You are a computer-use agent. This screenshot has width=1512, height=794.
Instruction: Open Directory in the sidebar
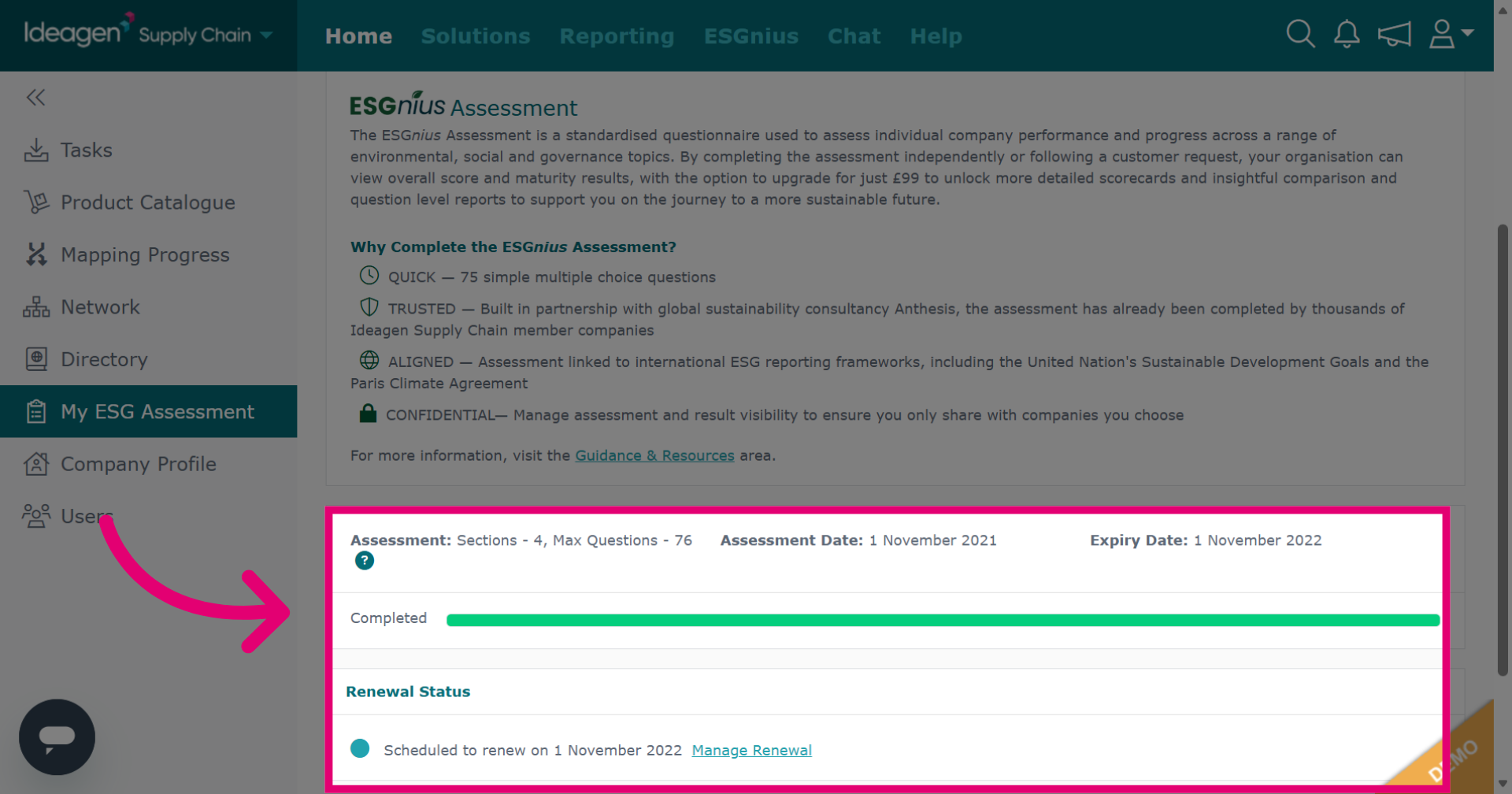148,359
